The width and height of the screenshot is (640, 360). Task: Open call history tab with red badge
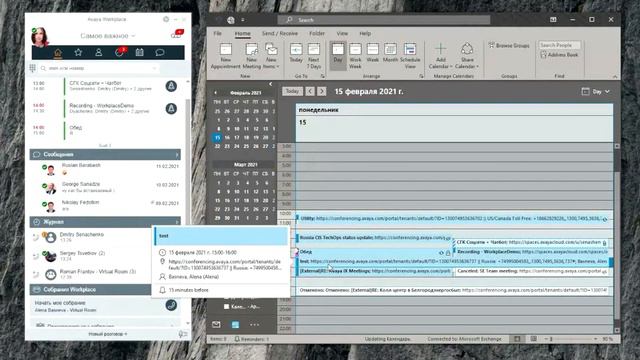[x=120, y=52]
